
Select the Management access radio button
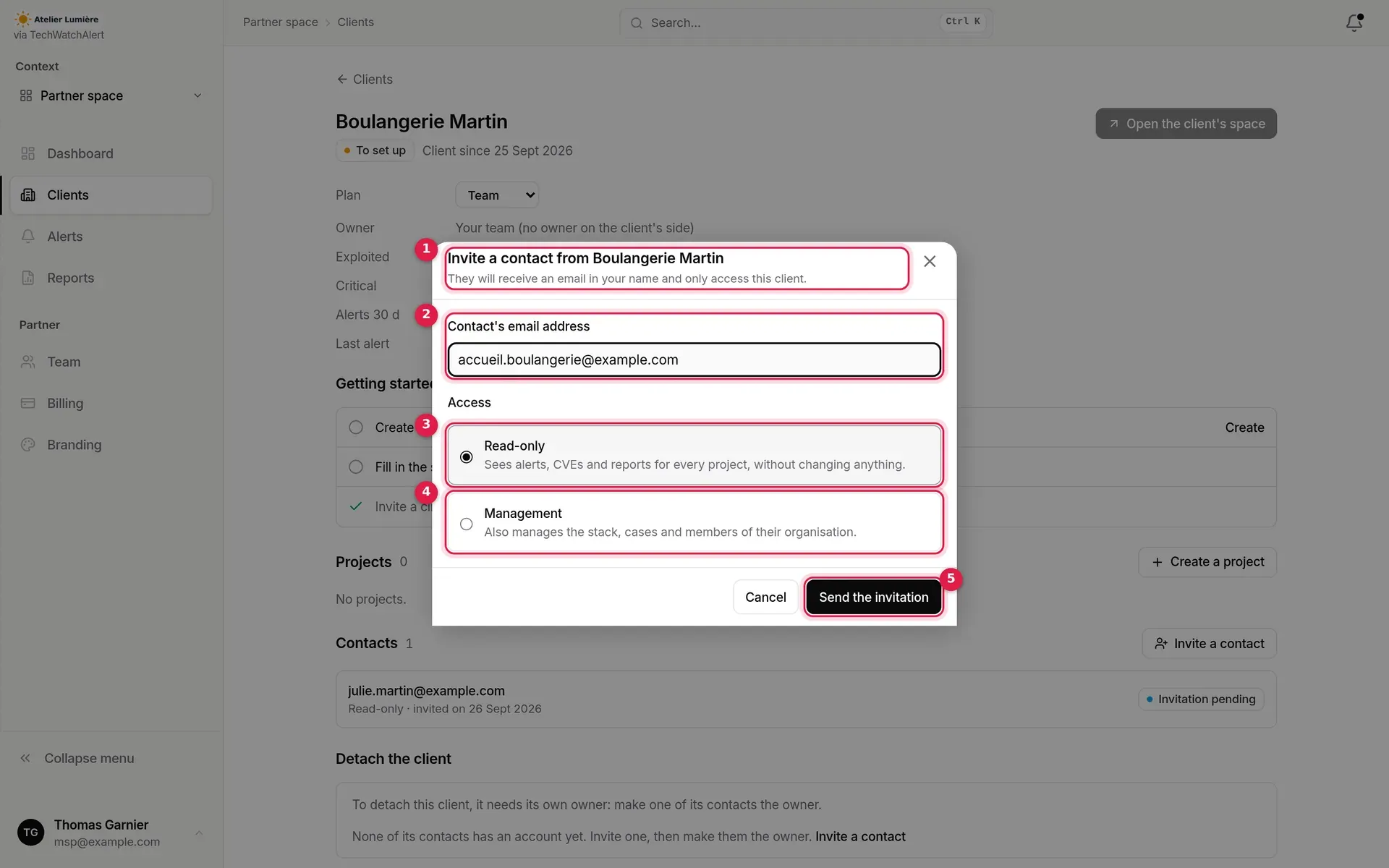467,524
